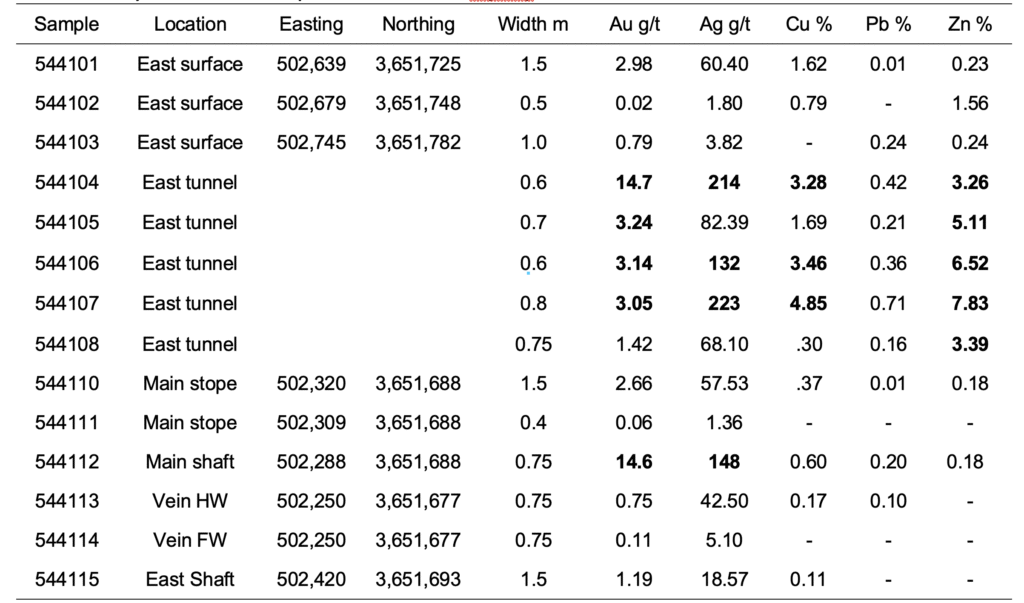The image size is (1024, 603).
Task: Select the Easting column header
Action: pyautogui.click(x=311, y=24)
